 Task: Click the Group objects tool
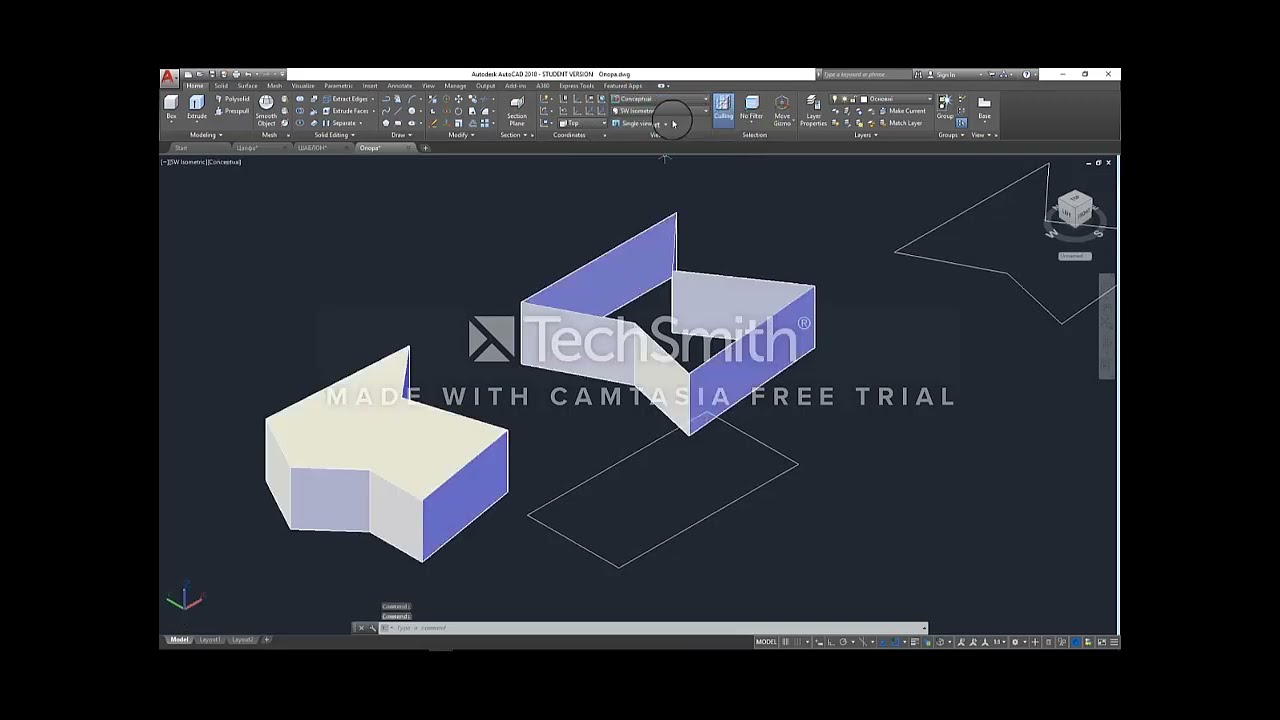click(944, 108)
